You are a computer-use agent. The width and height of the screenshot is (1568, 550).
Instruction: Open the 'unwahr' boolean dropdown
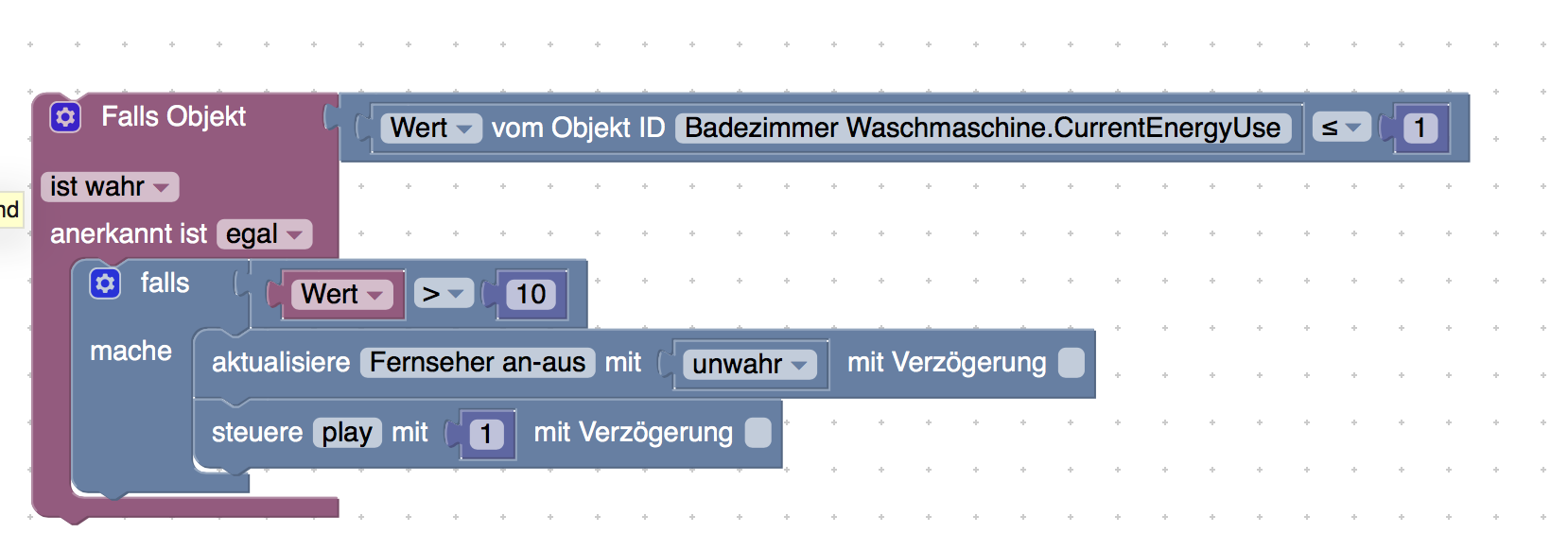[750, 364]
